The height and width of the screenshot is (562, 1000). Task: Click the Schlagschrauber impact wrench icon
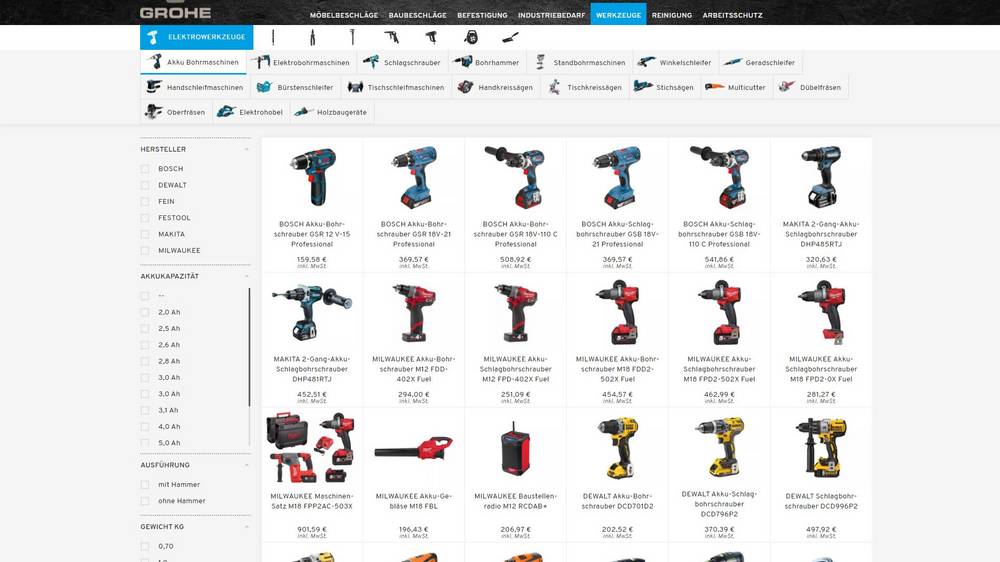[x=371, y=63]
